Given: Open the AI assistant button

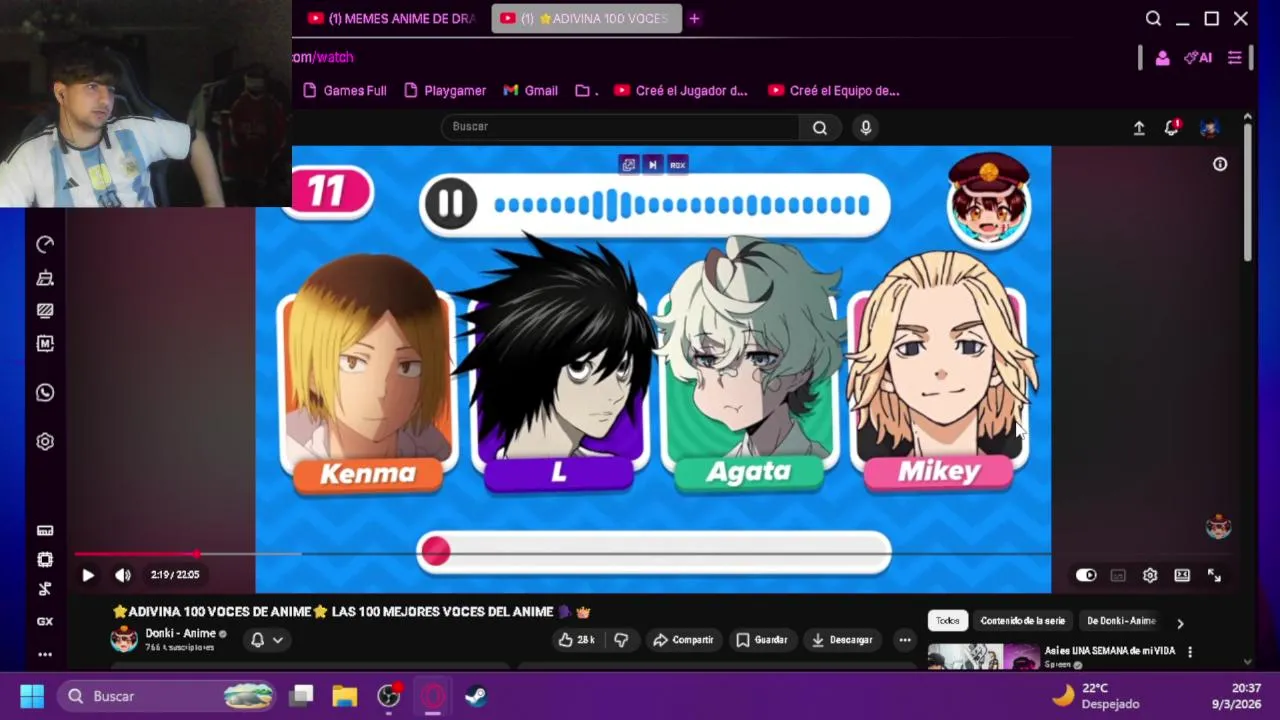Looking at the screenshot, I should [1198, 58].
